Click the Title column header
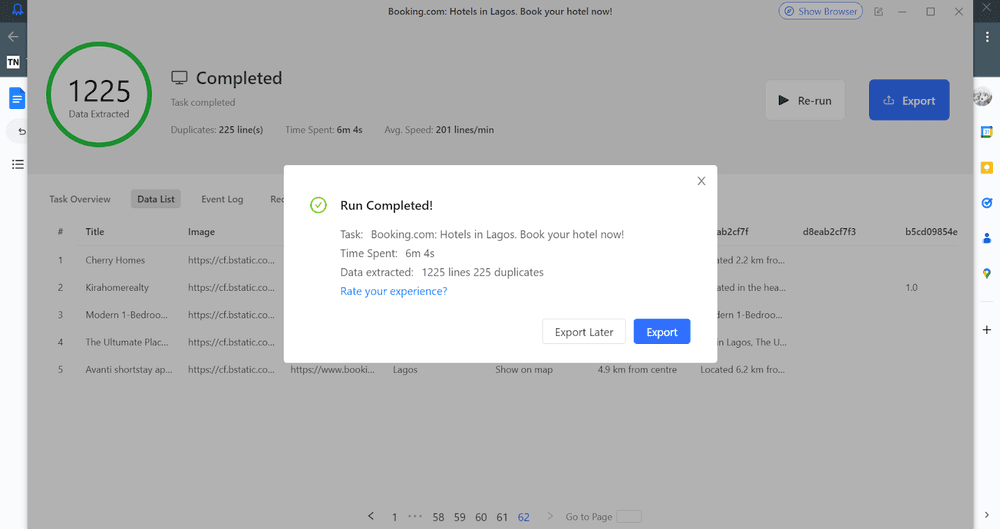Screen dimensions: 1000x529 (x=95, y=232)
